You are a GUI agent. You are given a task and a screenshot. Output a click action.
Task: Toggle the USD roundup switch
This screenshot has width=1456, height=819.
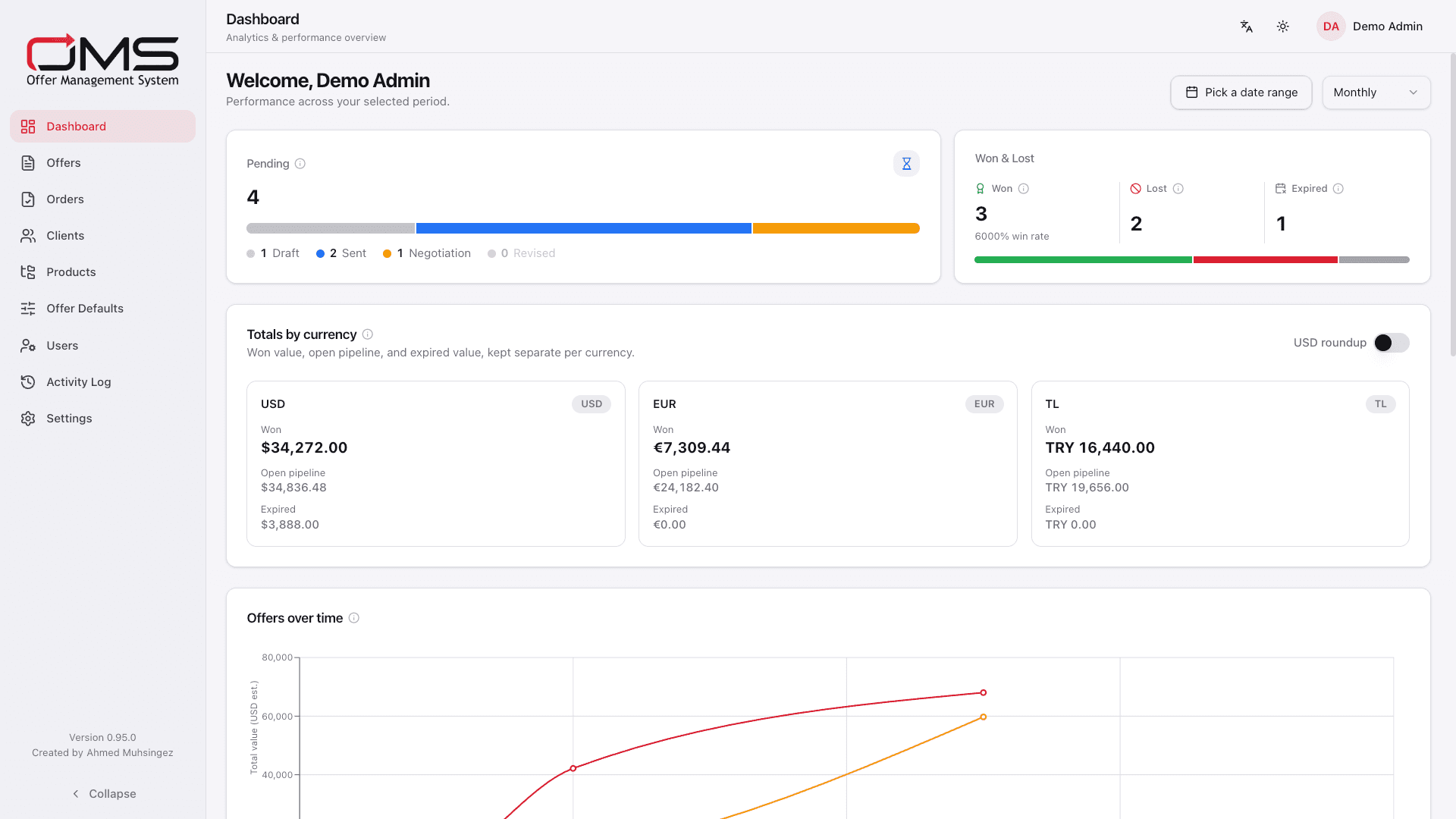pyautogui.click(x=1392, y=343)
